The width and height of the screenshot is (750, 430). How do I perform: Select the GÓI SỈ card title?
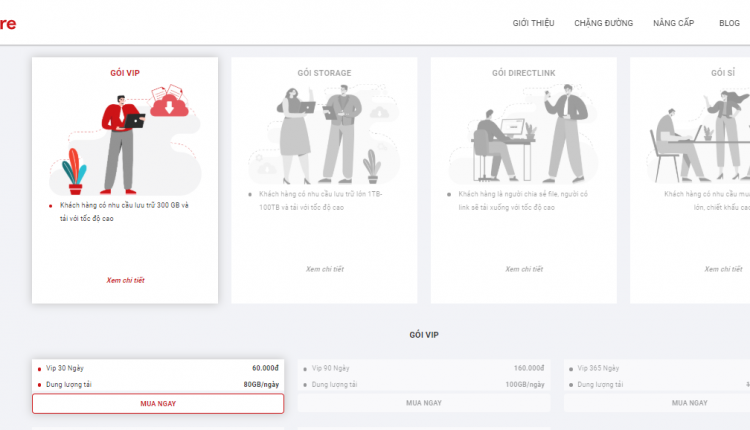pyautogui.click(x=723, y=73)
